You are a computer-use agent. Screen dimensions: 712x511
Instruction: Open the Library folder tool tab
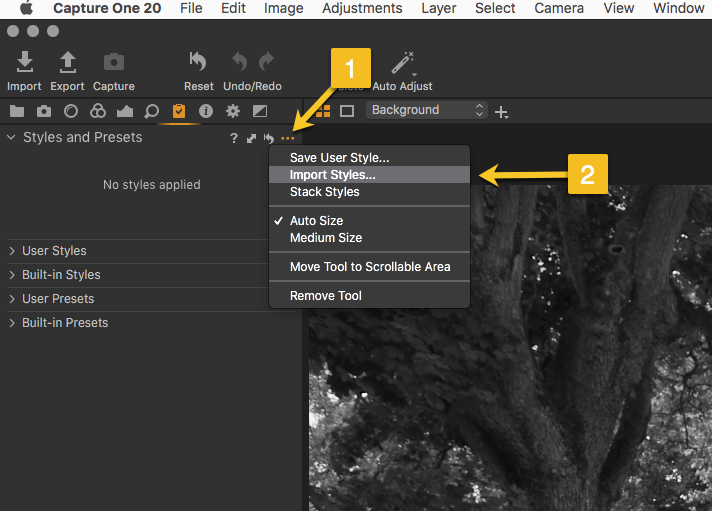17,111
